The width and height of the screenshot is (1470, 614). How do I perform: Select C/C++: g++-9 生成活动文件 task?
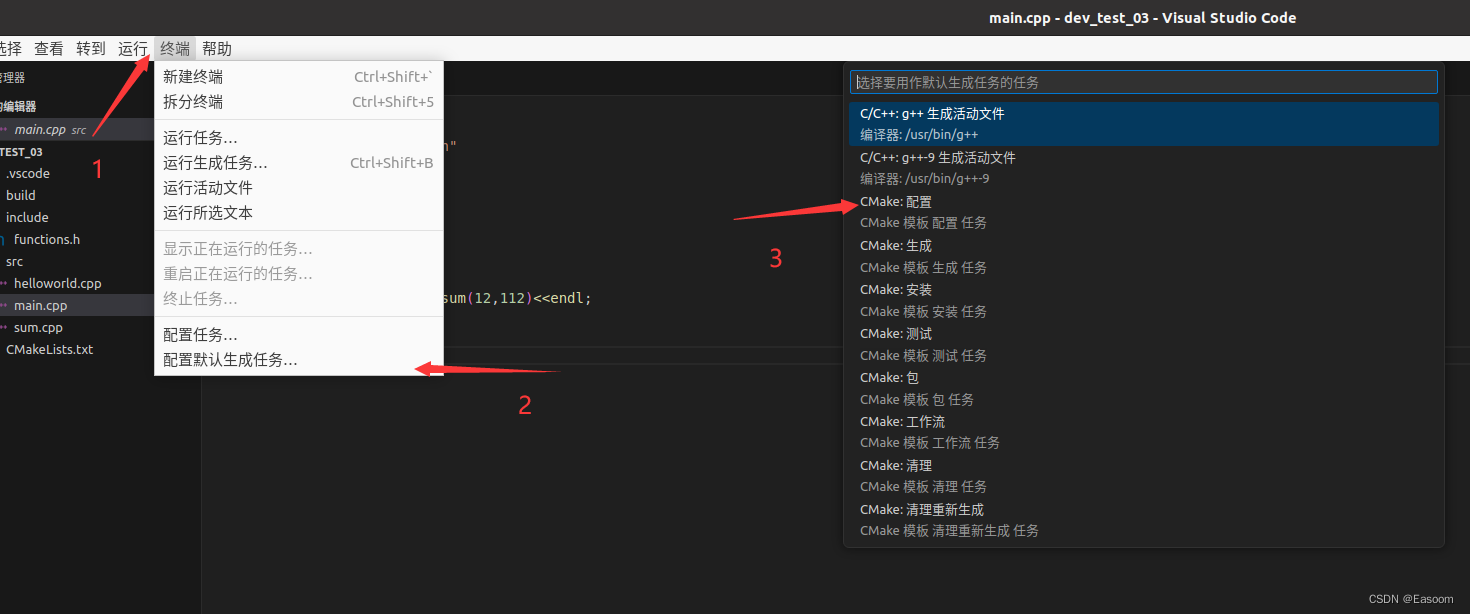click(x=1144, y=168)
